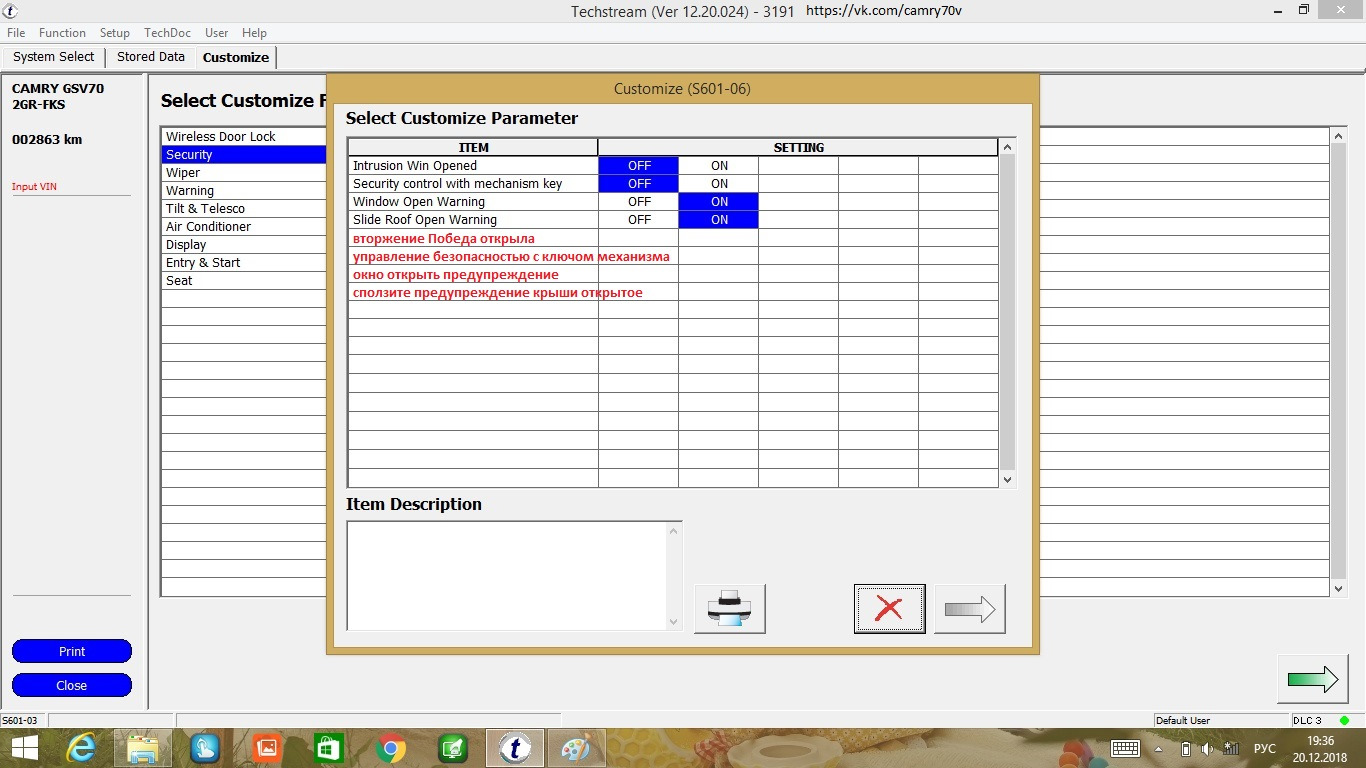
Task: Open File Explorer from the taskbar
Action: pos(143,748)
